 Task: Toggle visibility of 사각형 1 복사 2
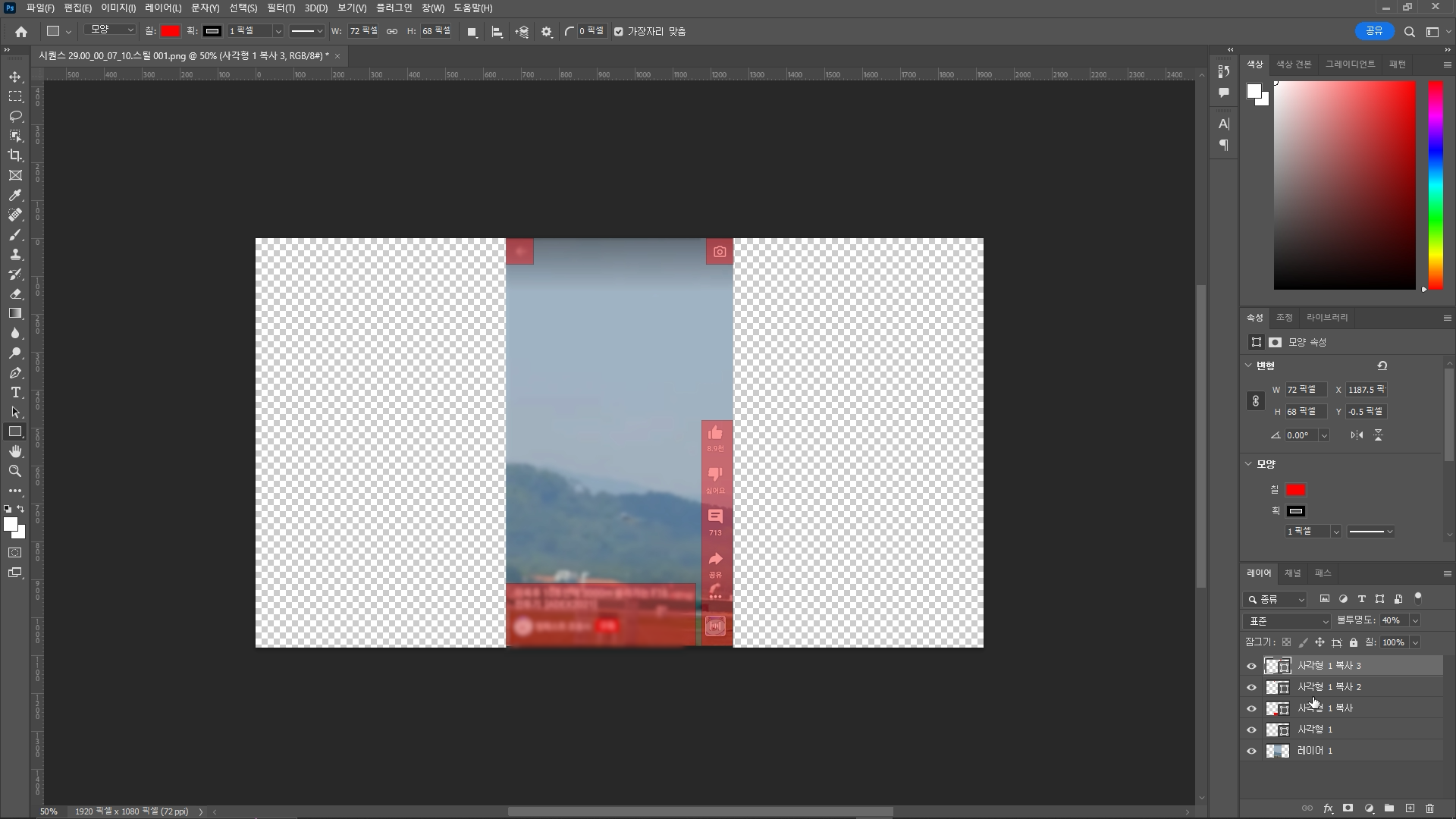1252,687
